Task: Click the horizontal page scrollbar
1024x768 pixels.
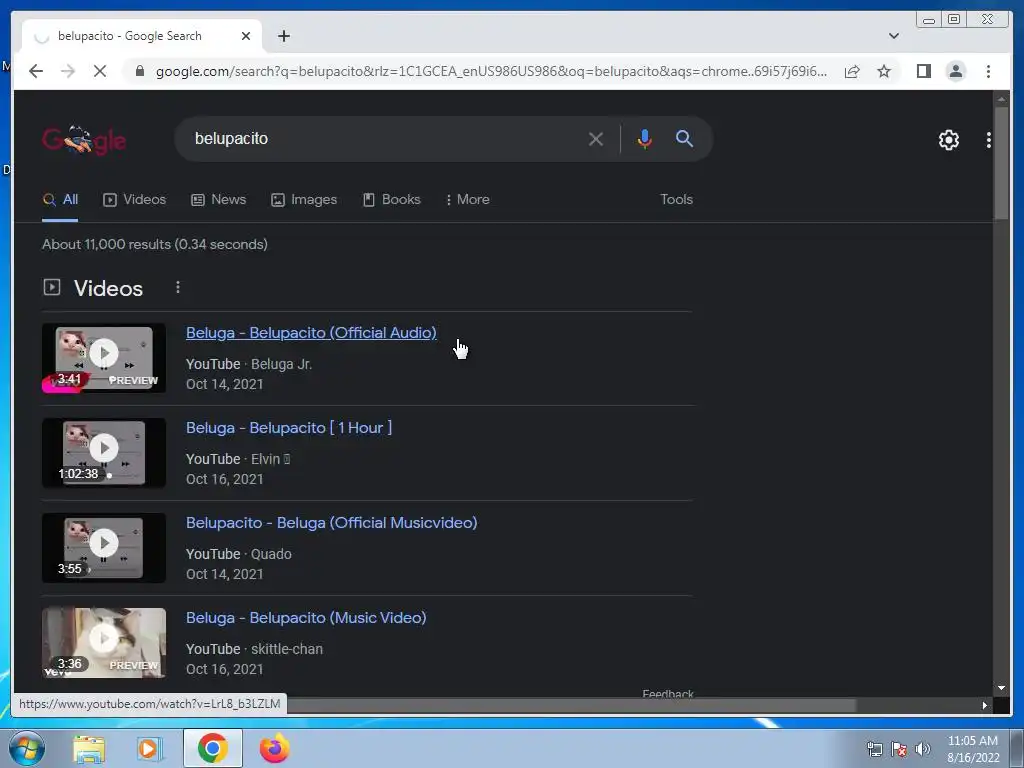Action: (x=571, y=705)
